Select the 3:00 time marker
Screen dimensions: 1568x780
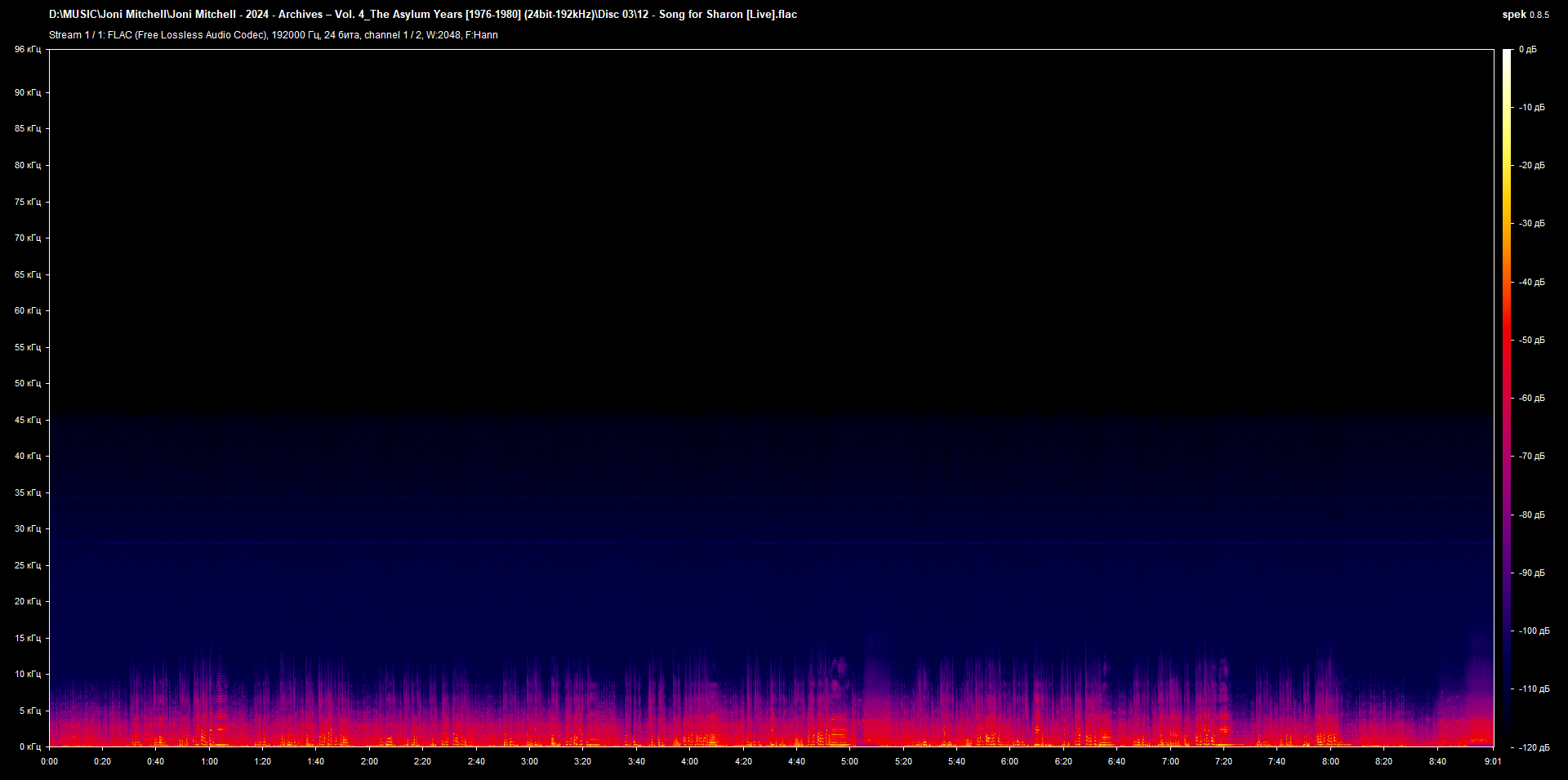coord(529,761)
